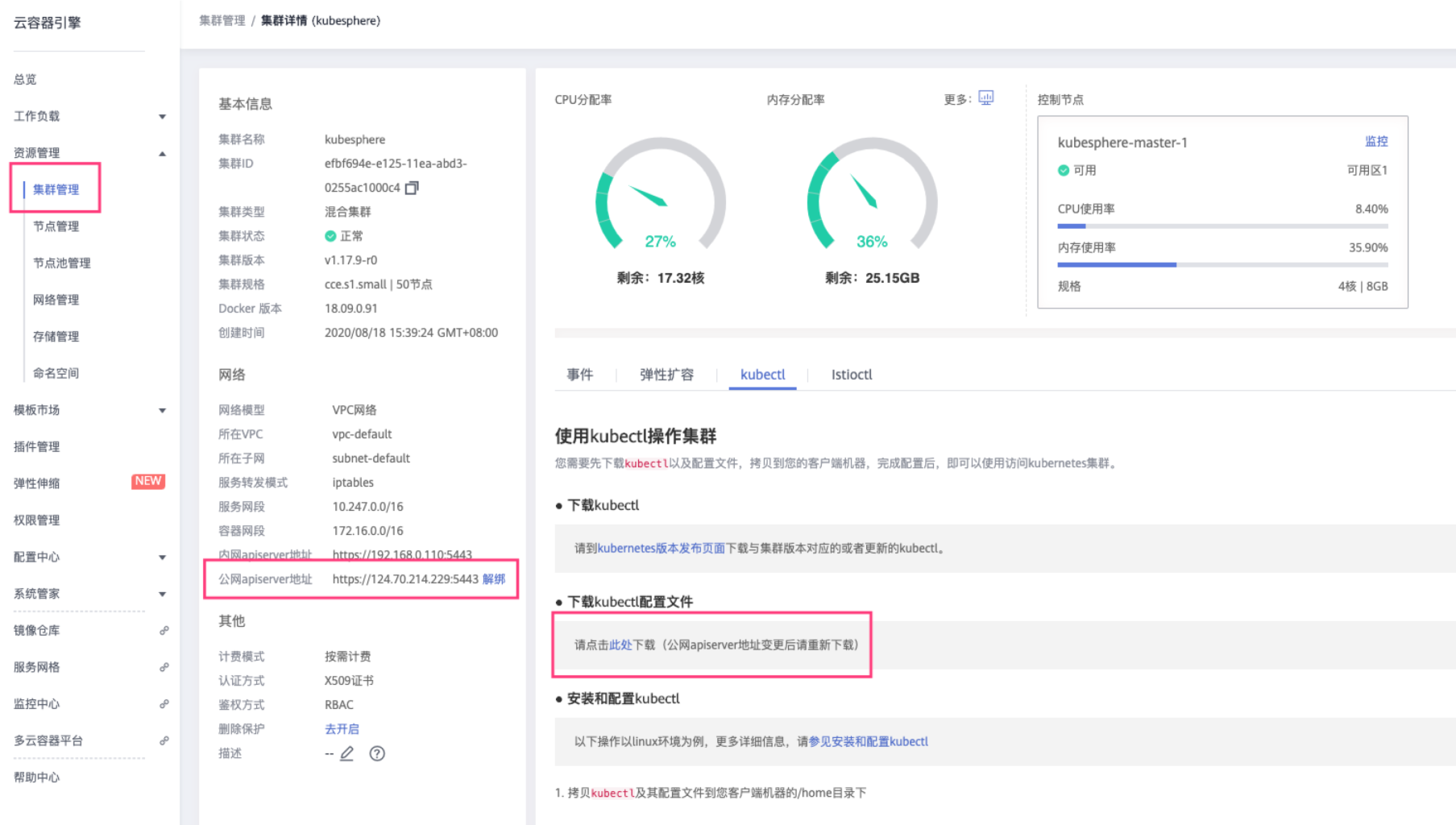Click 集群管理 breadcrumb link
The width and height of the screenshot is (1456, 825).
[222, 20]
